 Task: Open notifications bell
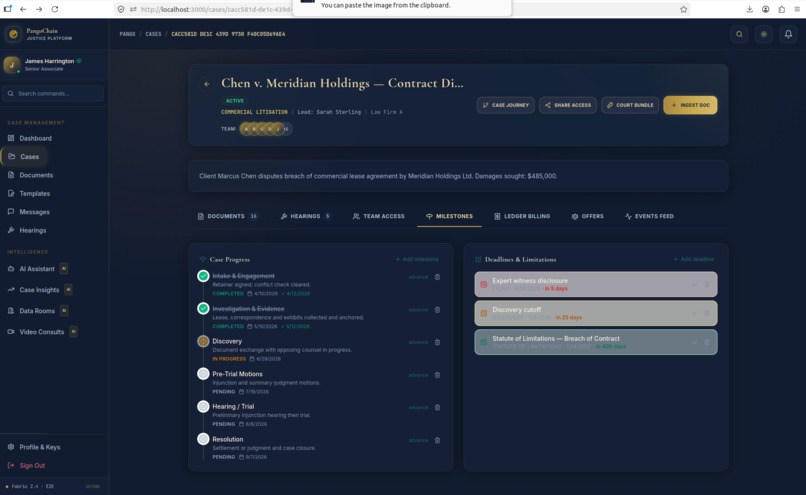coord(788,34)
